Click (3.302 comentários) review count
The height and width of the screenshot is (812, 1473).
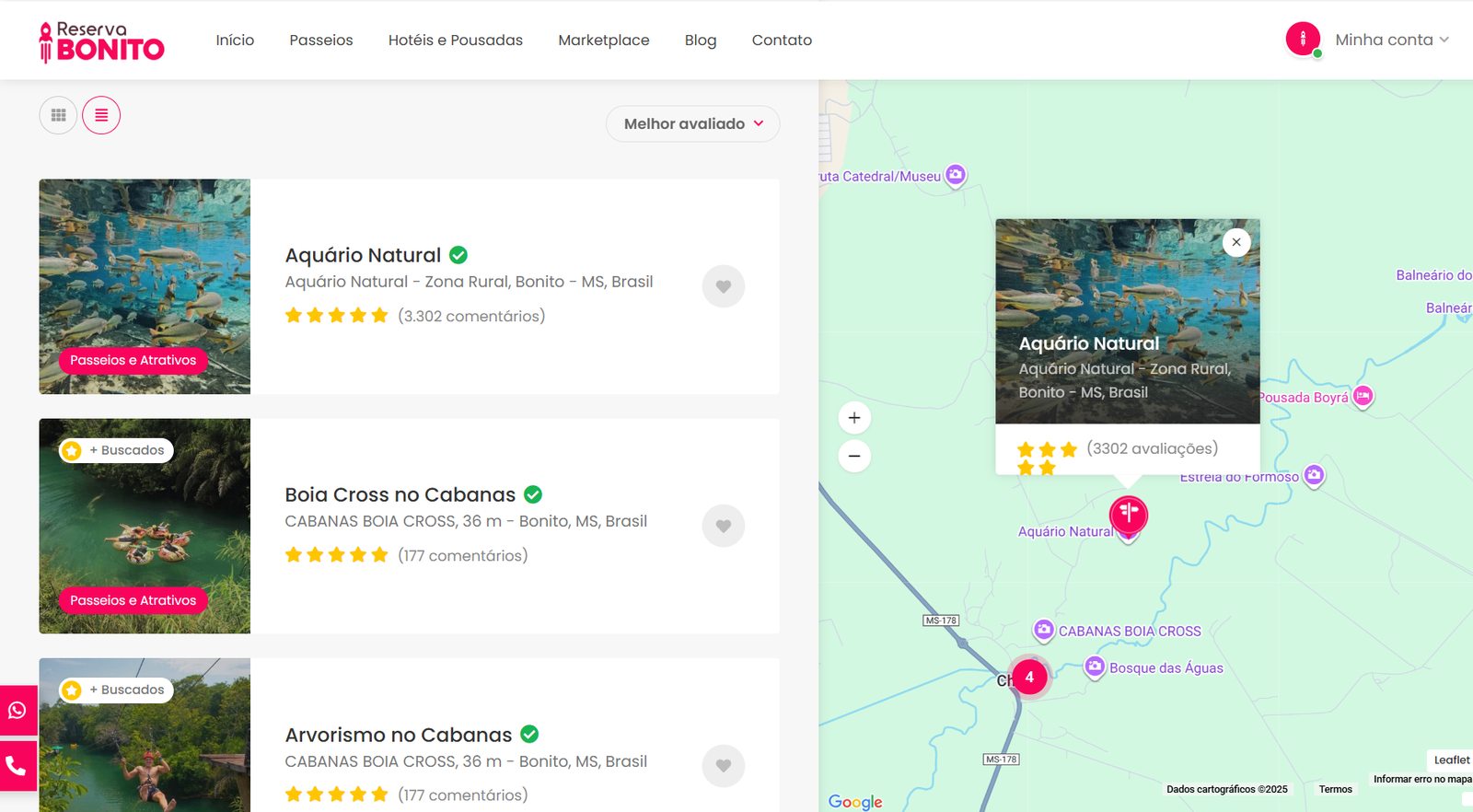coord(471,316)
